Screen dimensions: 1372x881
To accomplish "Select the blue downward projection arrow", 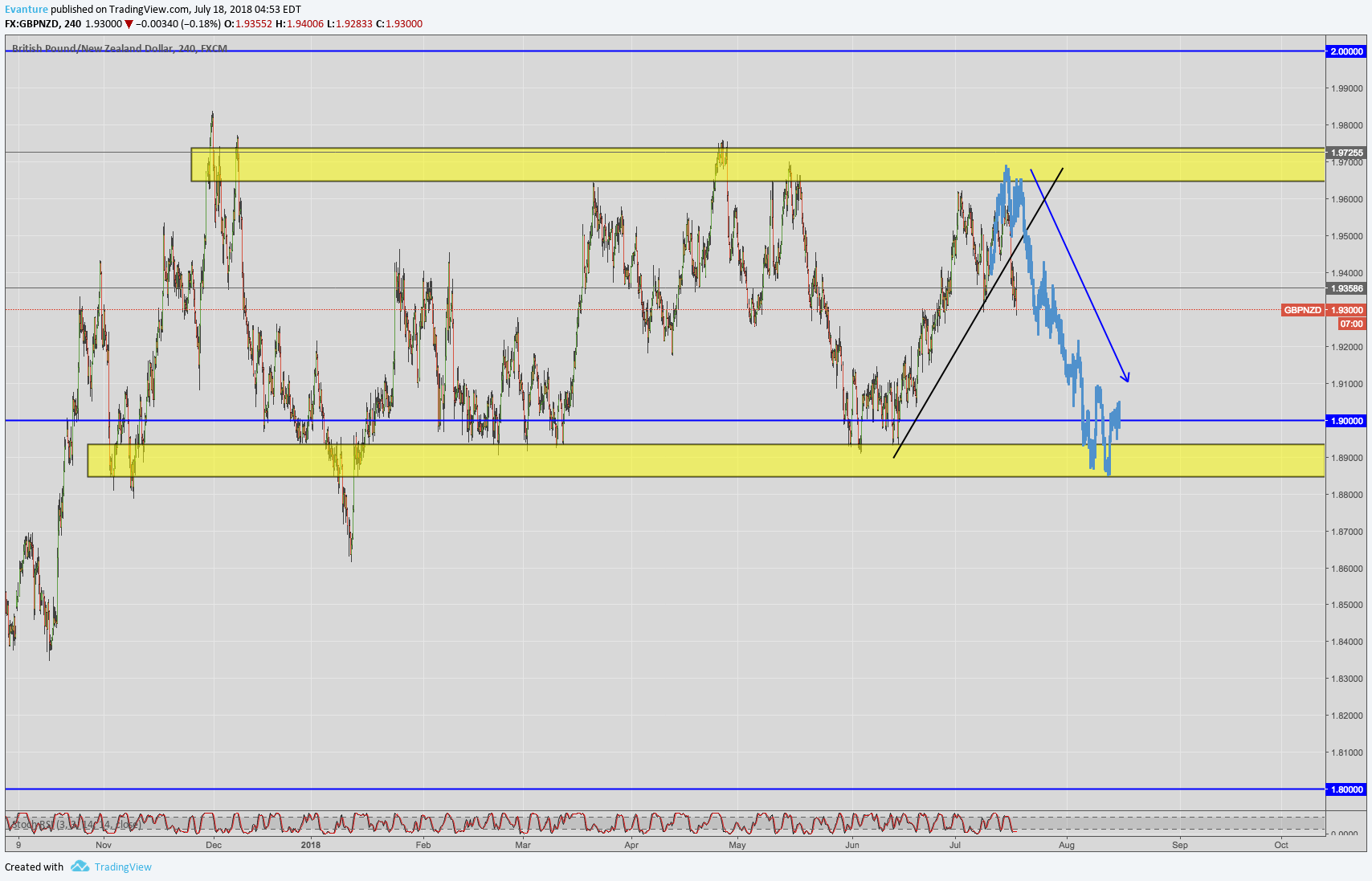I will click(x=1080, y=275).
